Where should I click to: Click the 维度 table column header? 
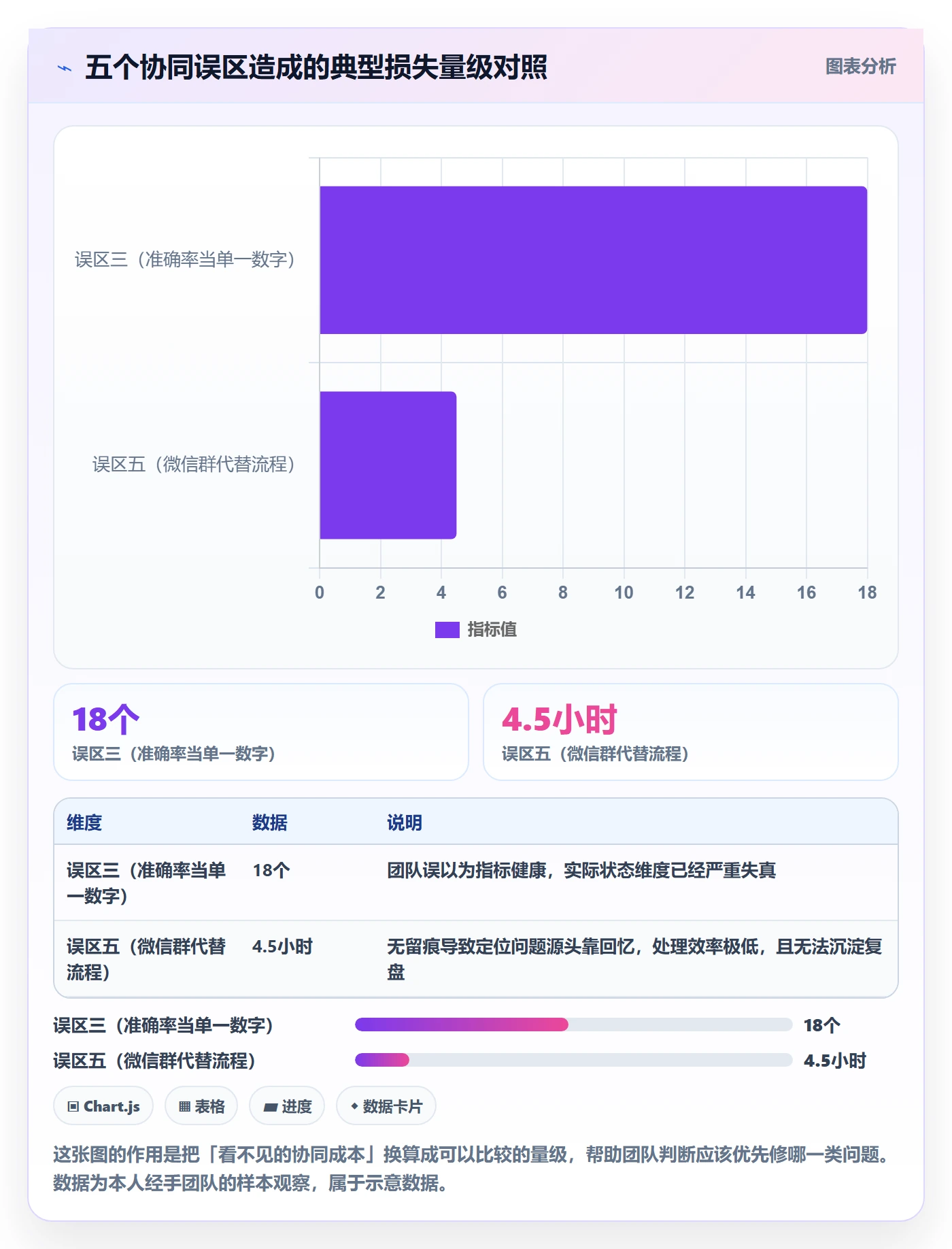[84, 822]
